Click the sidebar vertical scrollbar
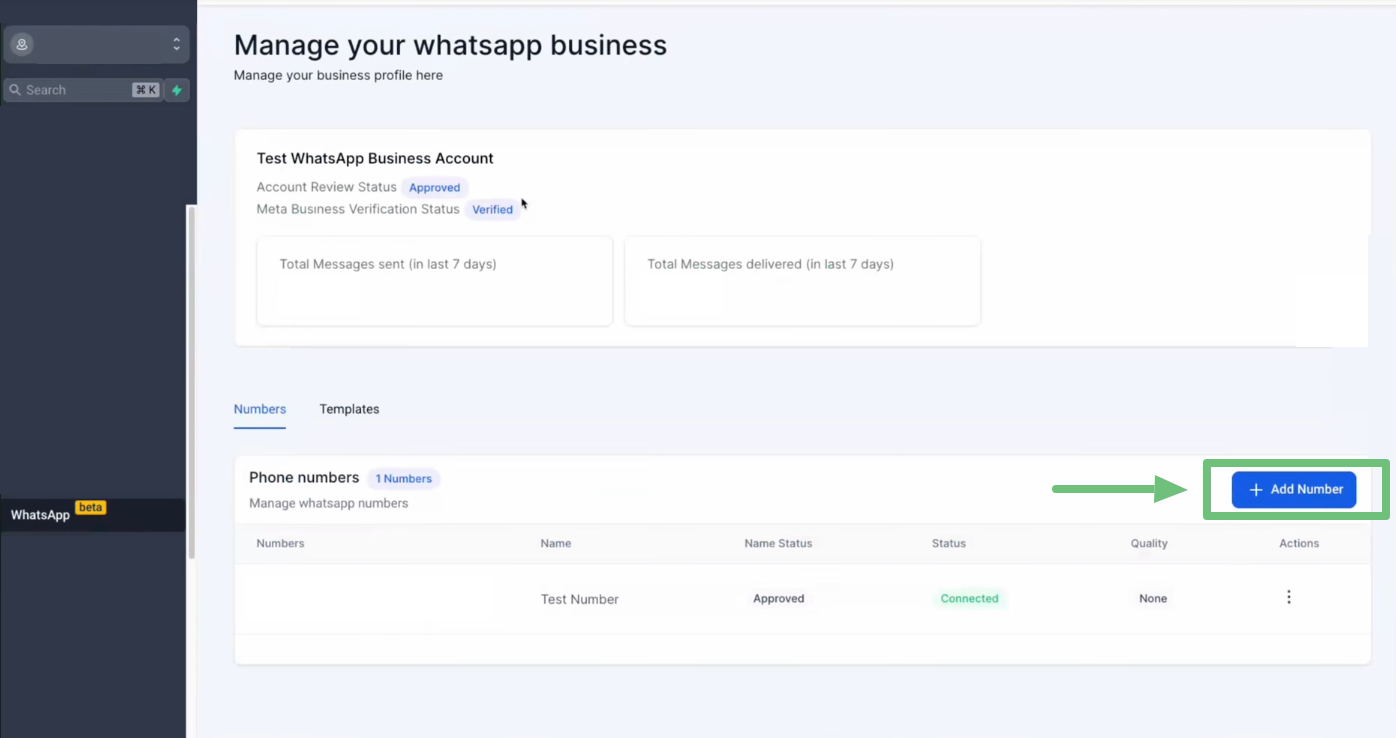The image size is (1396, 738). point(191,381)
